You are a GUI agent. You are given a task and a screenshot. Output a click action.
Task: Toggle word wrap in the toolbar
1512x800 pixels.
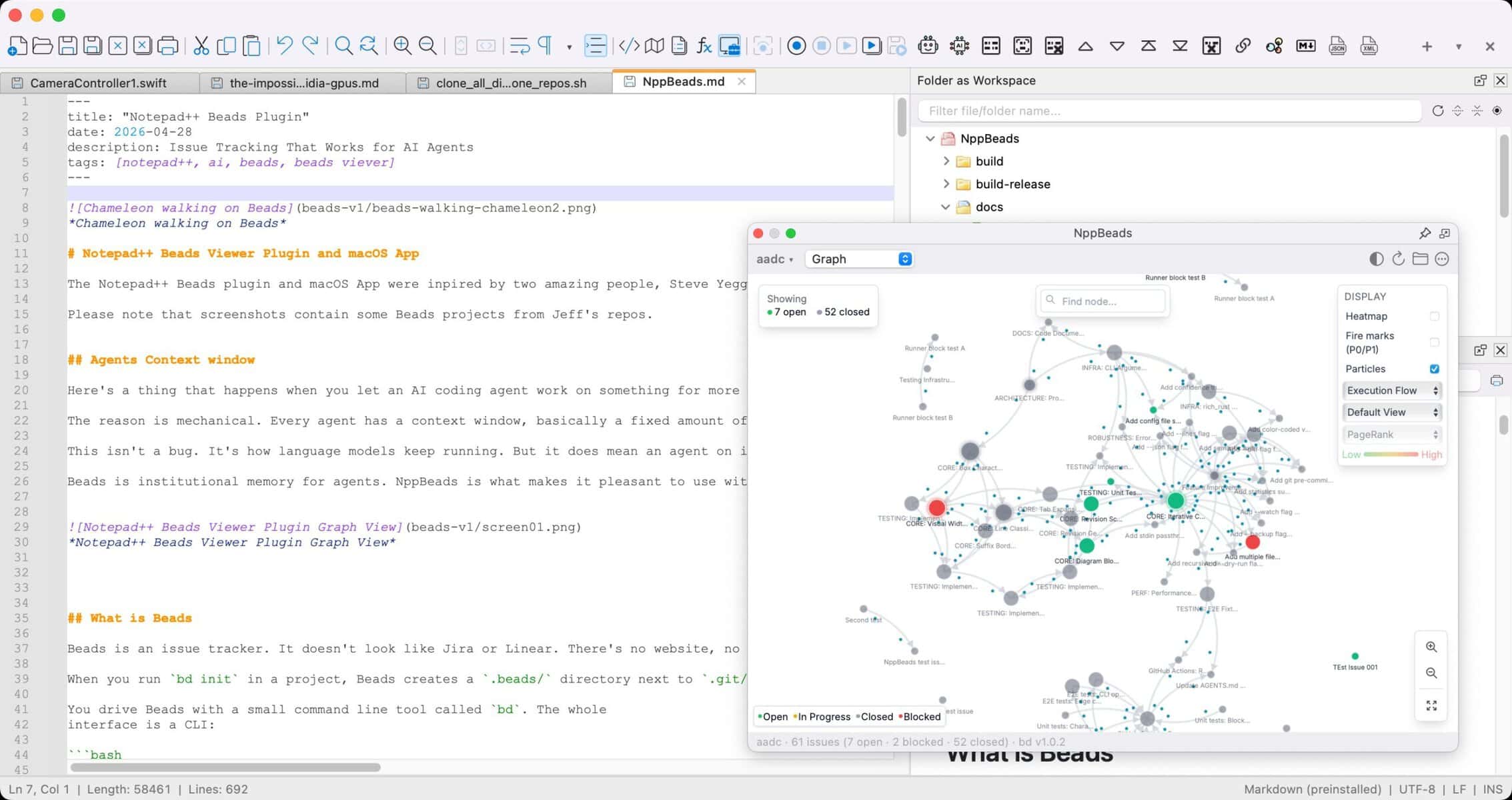[520, 46]
